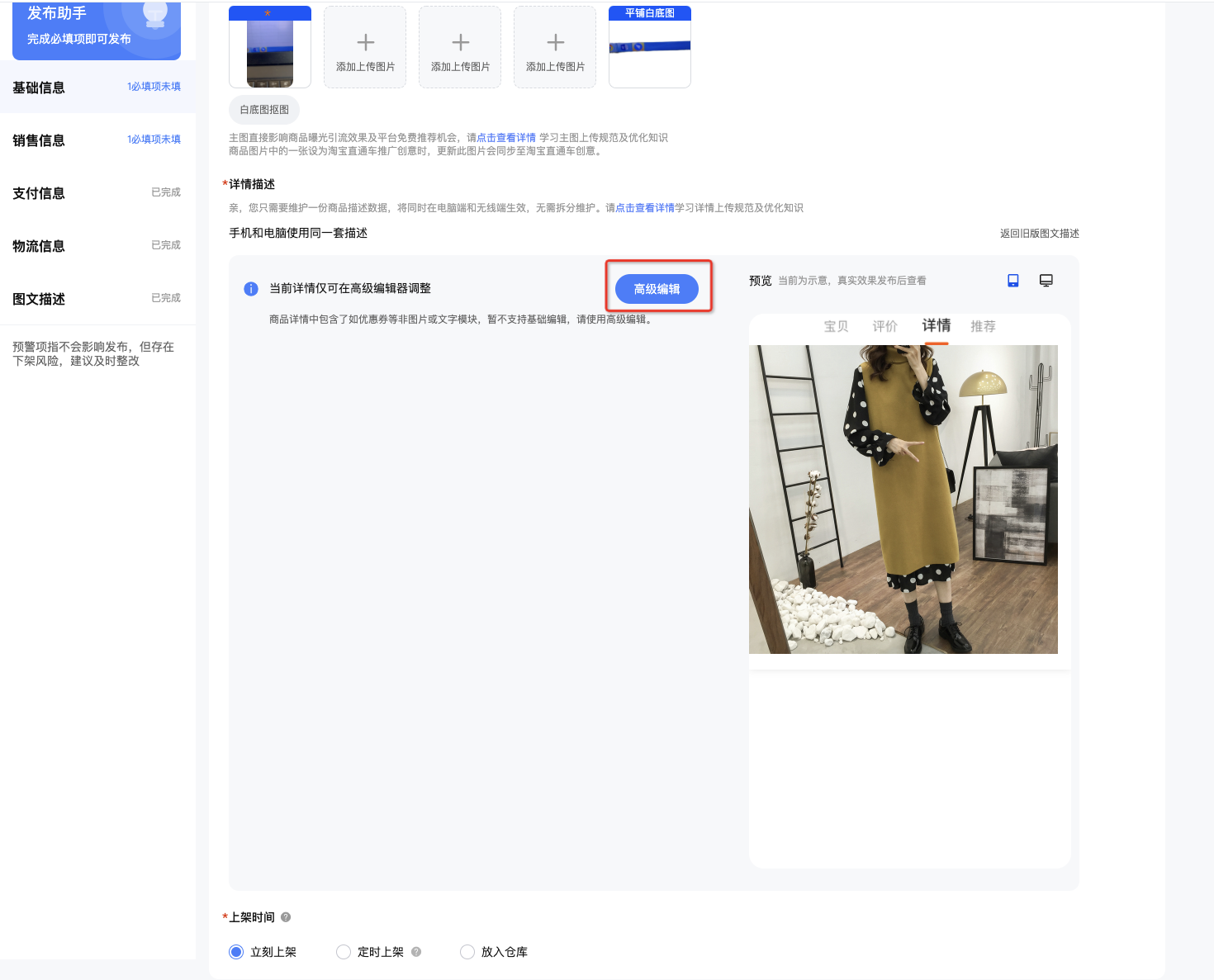This screenshot has height=980, width=1214.
Task: Open the 平铺白底图 image thumbnail
Action: click(650, 47)
